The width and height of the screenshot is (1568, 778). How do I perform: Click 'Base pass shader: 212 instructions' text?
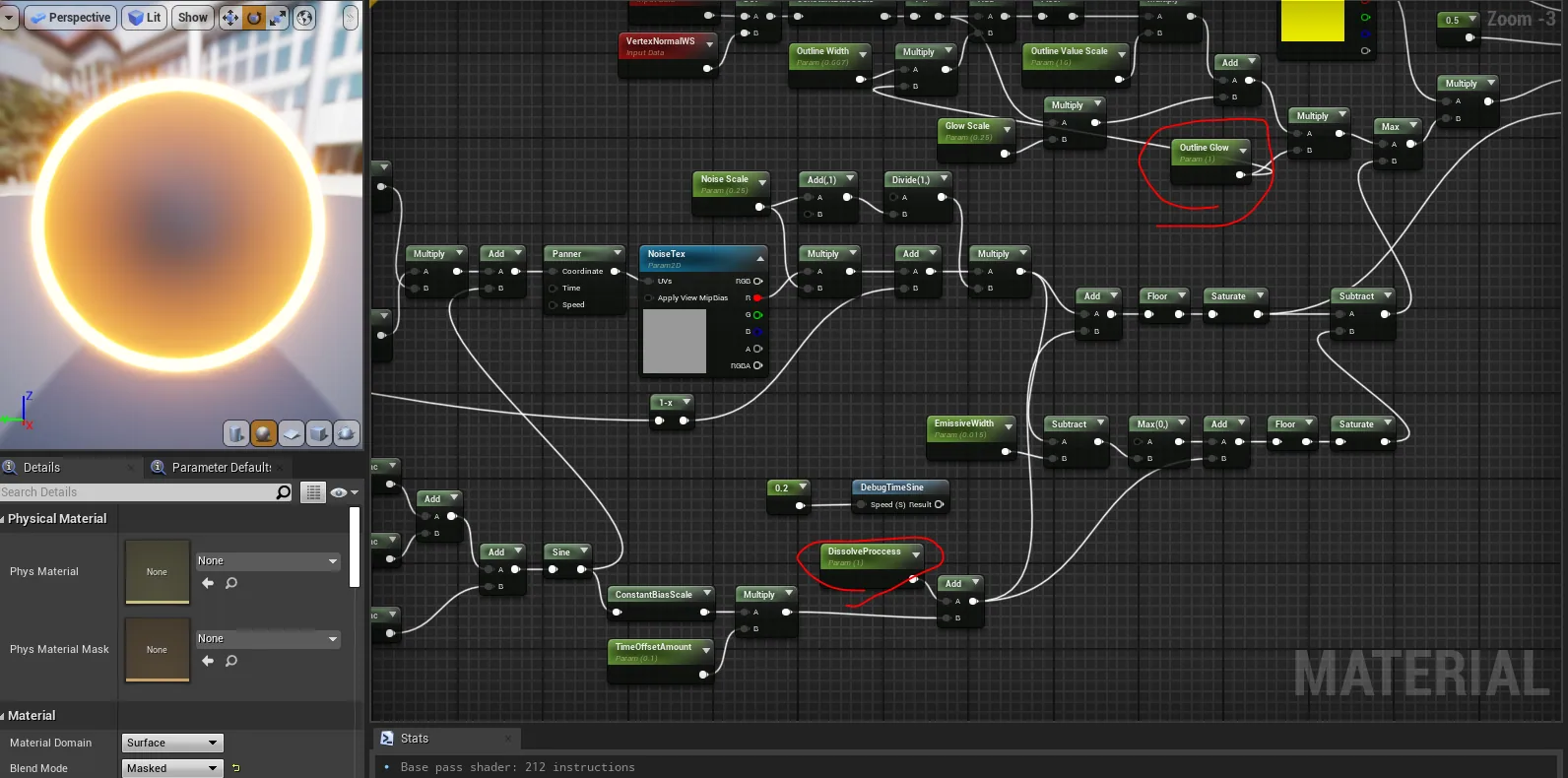pyautogui.click(x=518, y=767)
